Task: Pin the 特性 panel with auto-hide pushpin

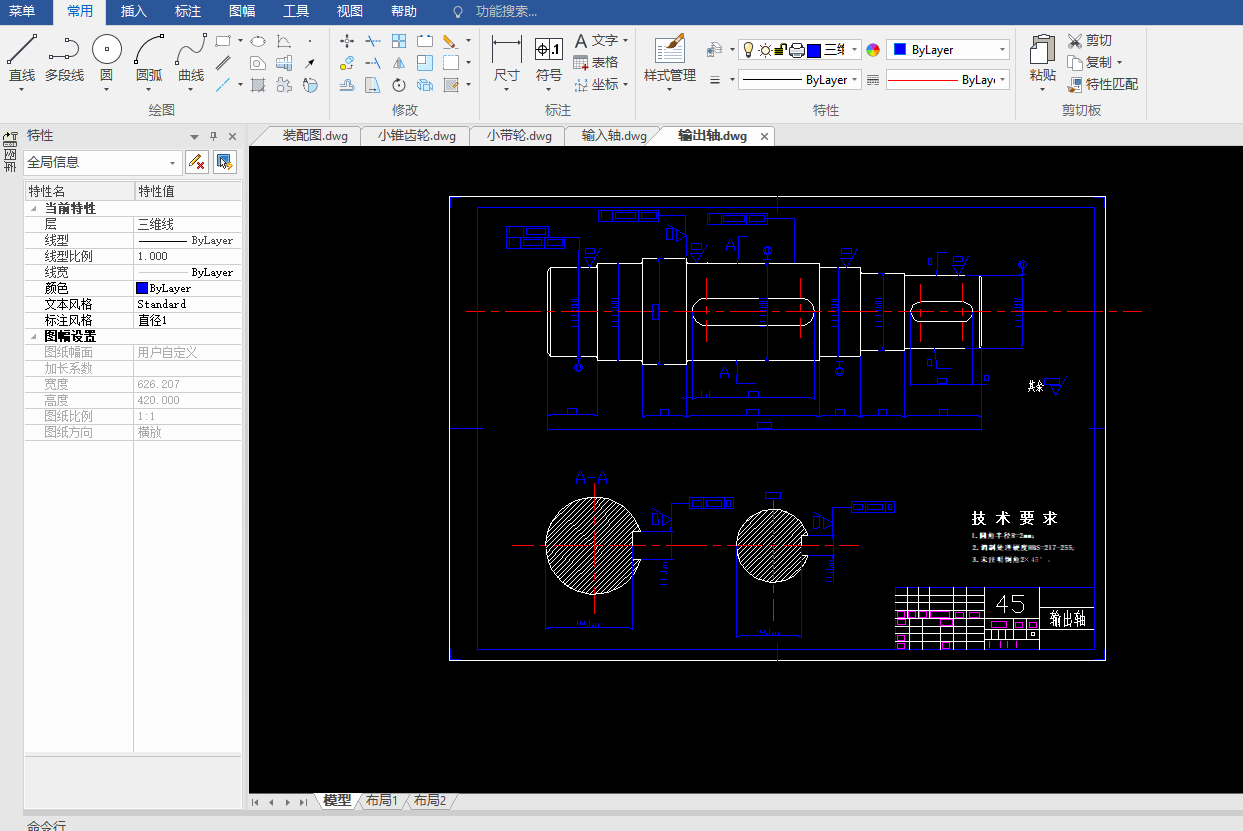Action: [x=213, y=136]
